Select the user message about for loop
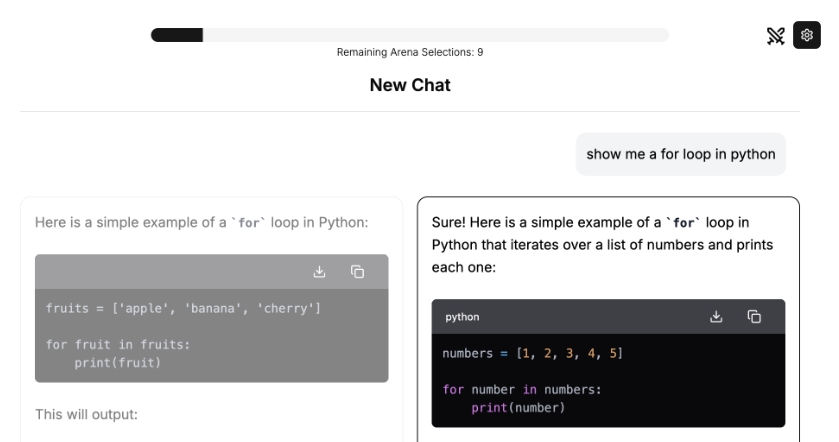 click(680, 154)
